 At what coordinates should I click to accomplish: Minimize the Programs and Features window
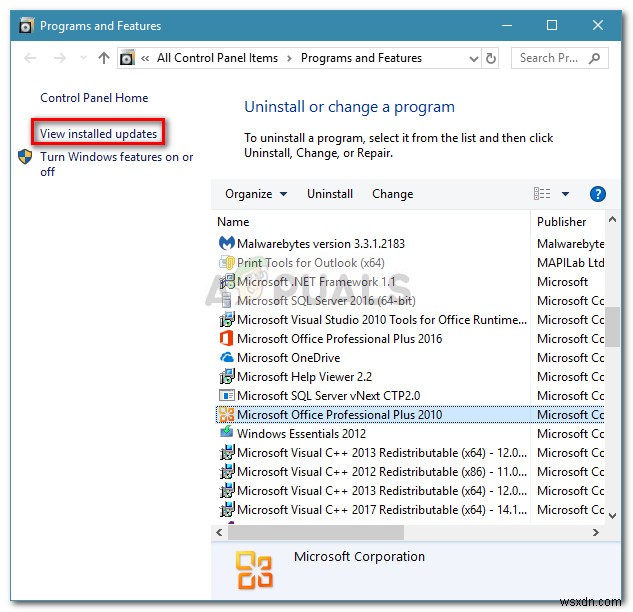(507, 25)
